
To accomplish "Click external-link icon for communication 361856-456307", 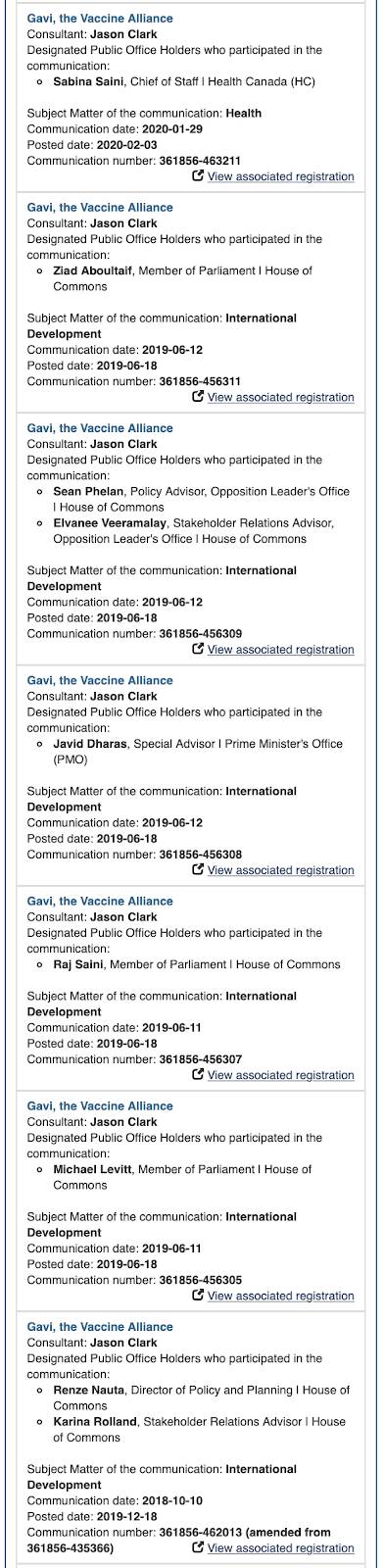I will (199, 1074).
